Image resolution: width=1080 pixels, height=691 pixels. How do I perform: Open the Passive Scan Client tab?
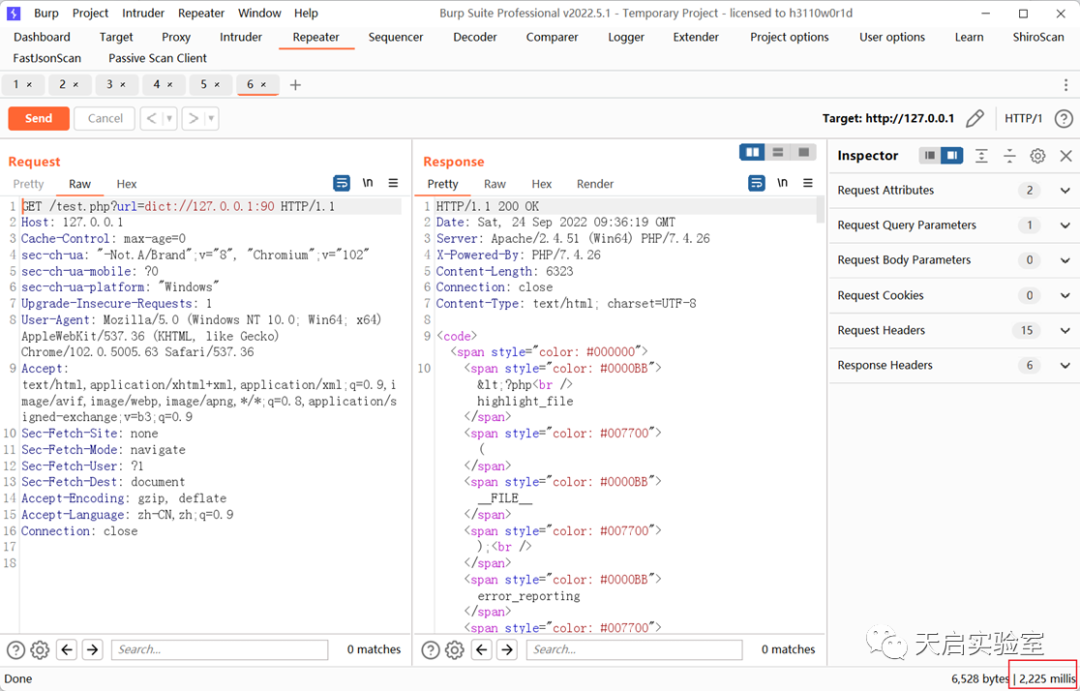158,59
